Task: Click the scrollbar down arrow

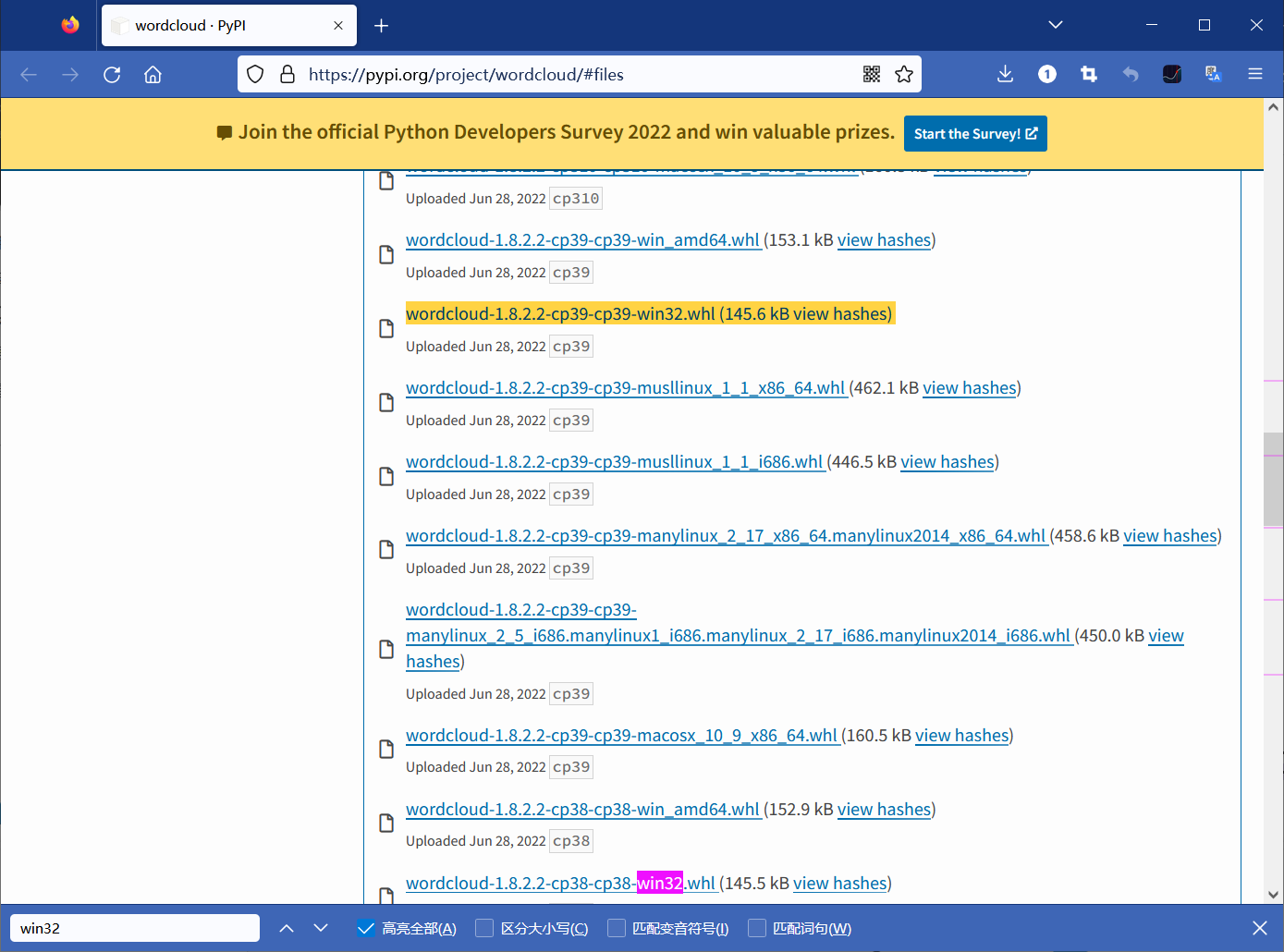Action: point(1274,894)
